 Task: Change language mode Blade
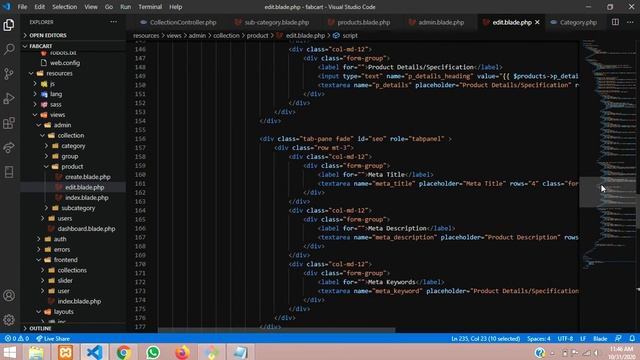(600, 338)
